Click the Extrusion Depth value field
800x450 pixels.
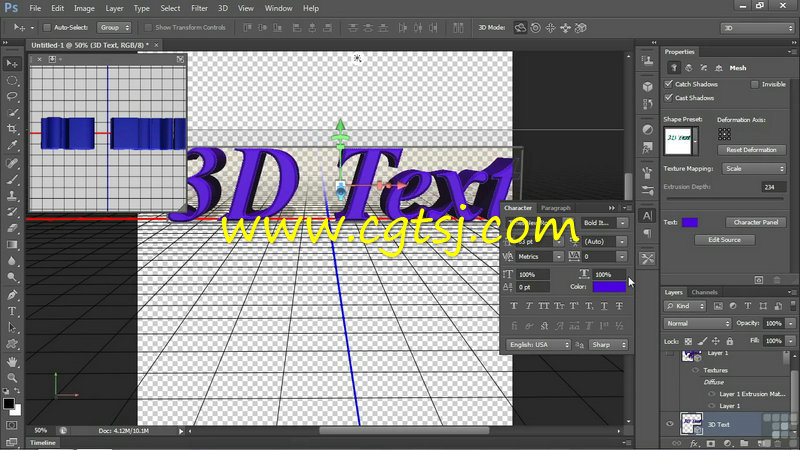pos(773,187)
